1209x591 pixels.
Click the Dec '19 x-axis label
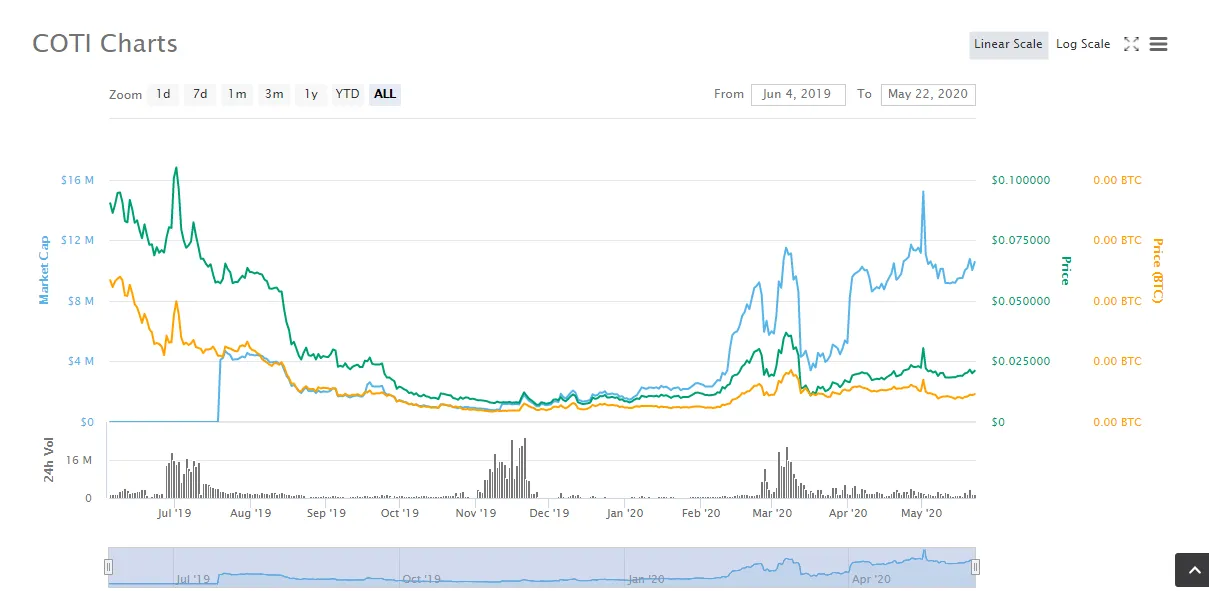click(549, 513)
